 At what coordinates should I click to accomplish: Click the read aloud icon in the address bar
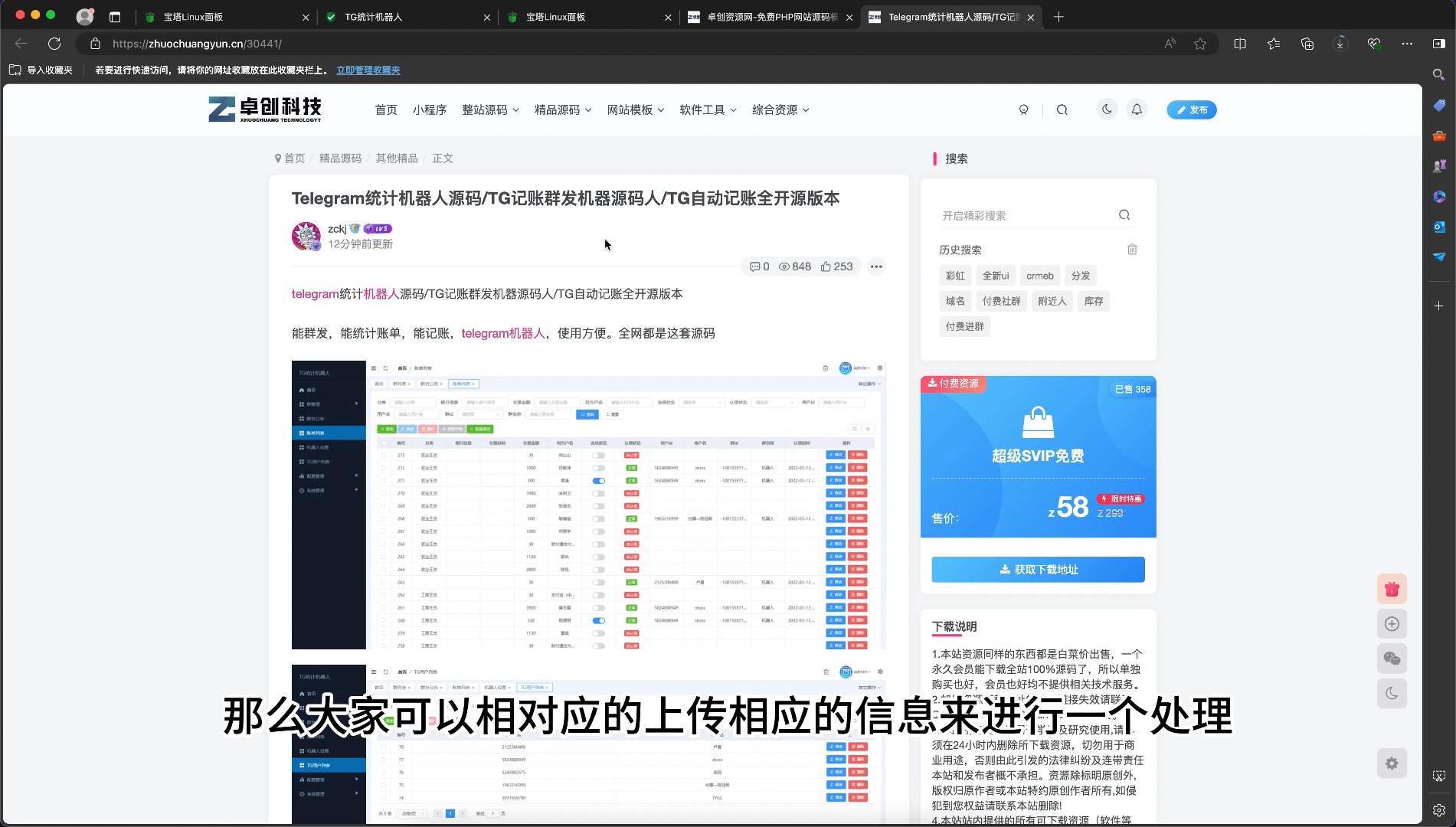click(x=1170, y=44)
